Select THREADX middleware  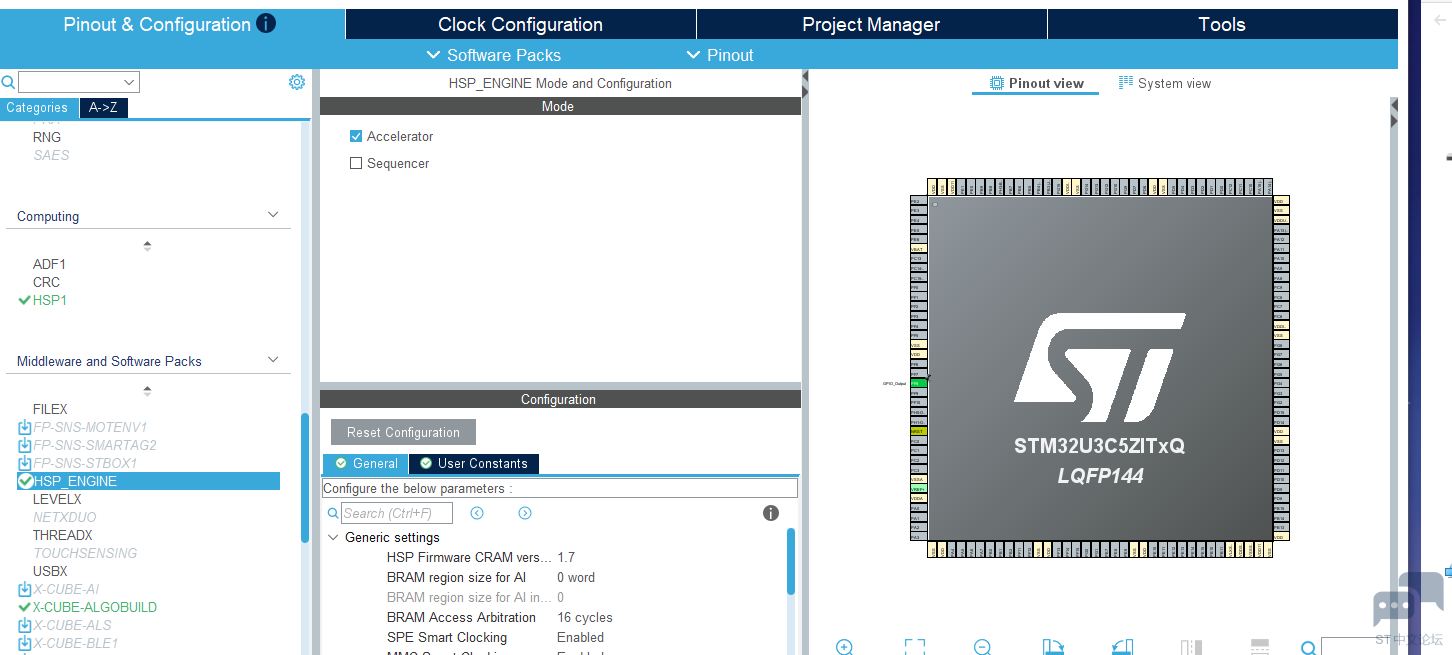(x=62, y=535)
